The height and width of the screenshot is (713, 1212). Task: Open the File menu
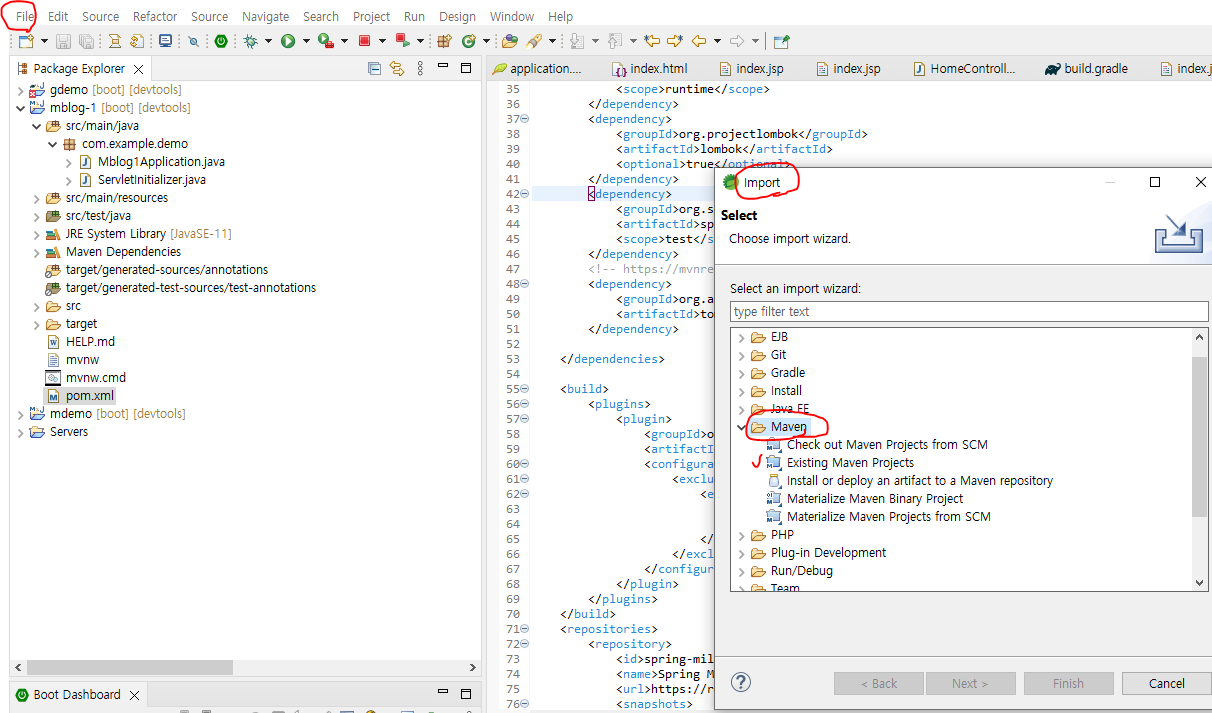click(x=25, y=16)
